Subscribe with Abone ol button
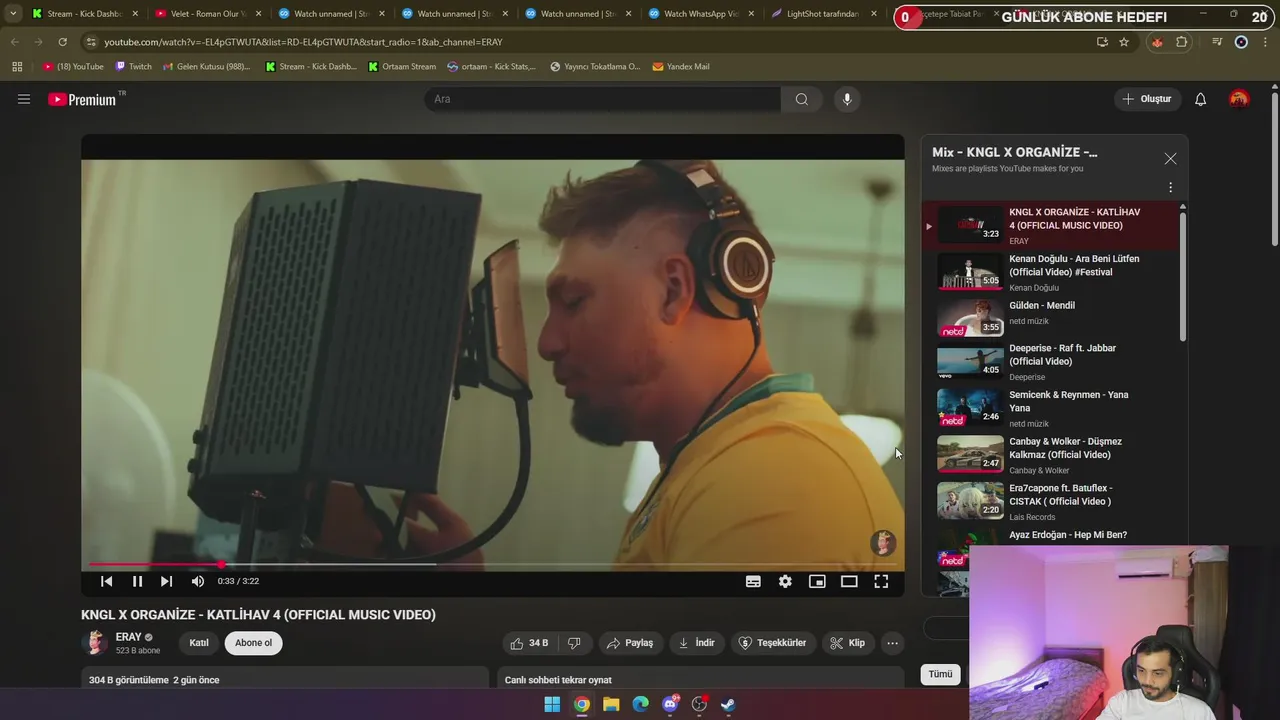The height and width of the screenshot is (720, 1280). click(253, 643)
